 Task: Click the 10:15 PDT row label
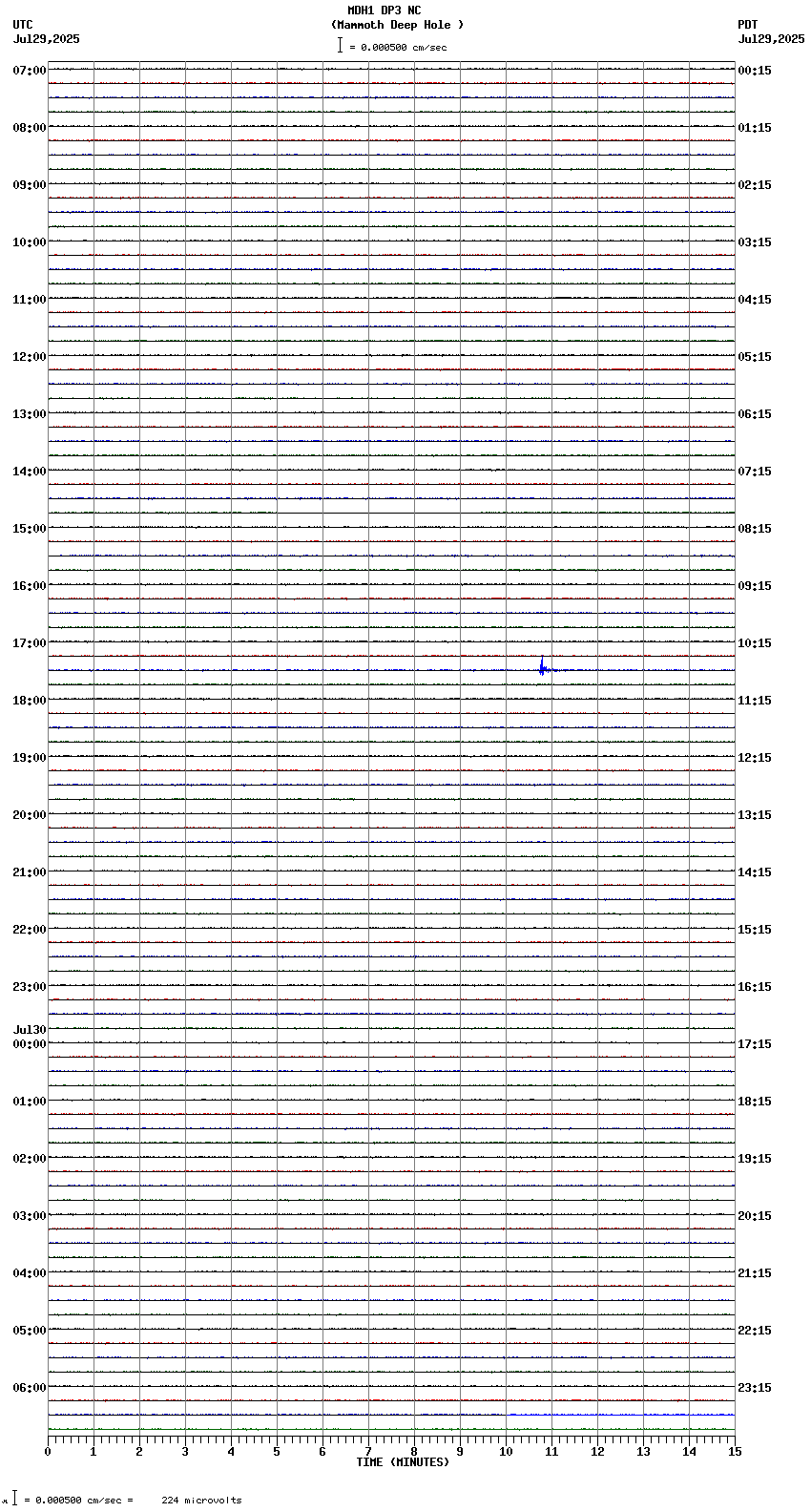pos(755,643)
